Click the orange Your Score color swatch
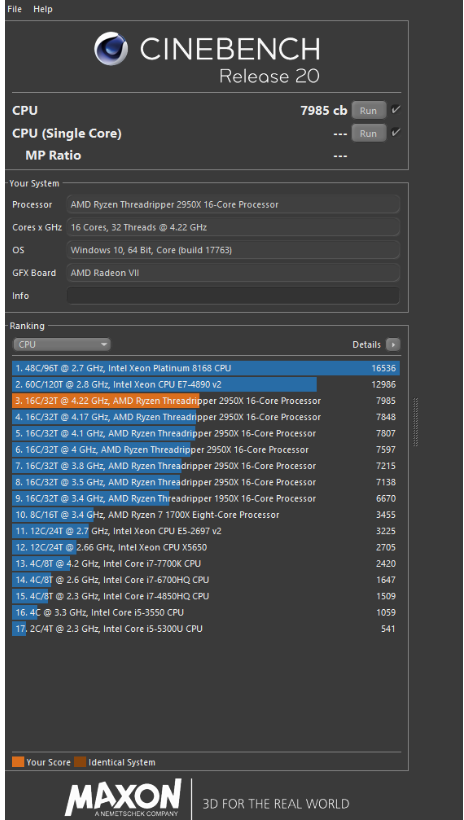 [x=18, y=762]
